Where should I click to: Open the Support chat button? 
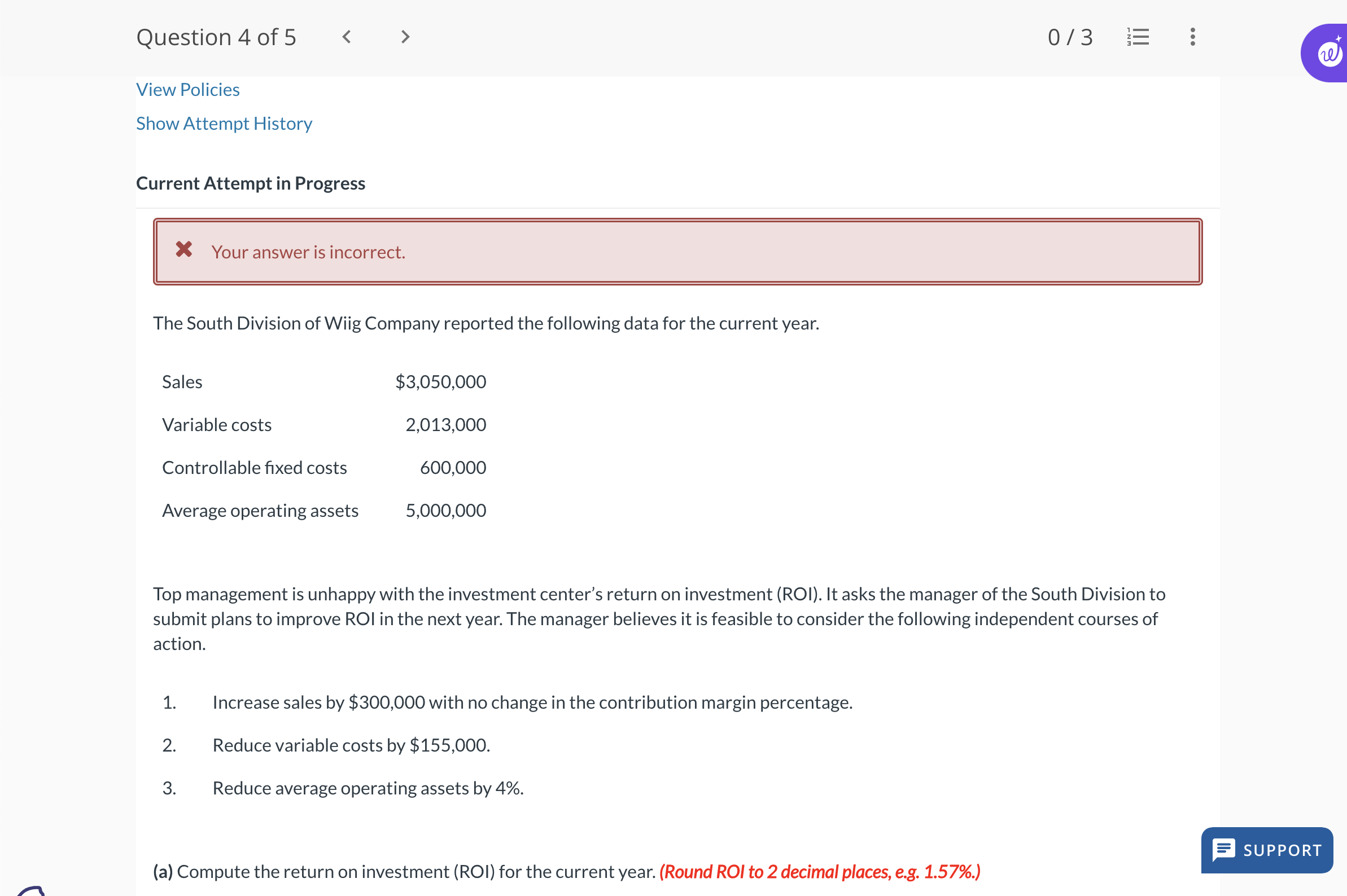[x=1266, y=849]
